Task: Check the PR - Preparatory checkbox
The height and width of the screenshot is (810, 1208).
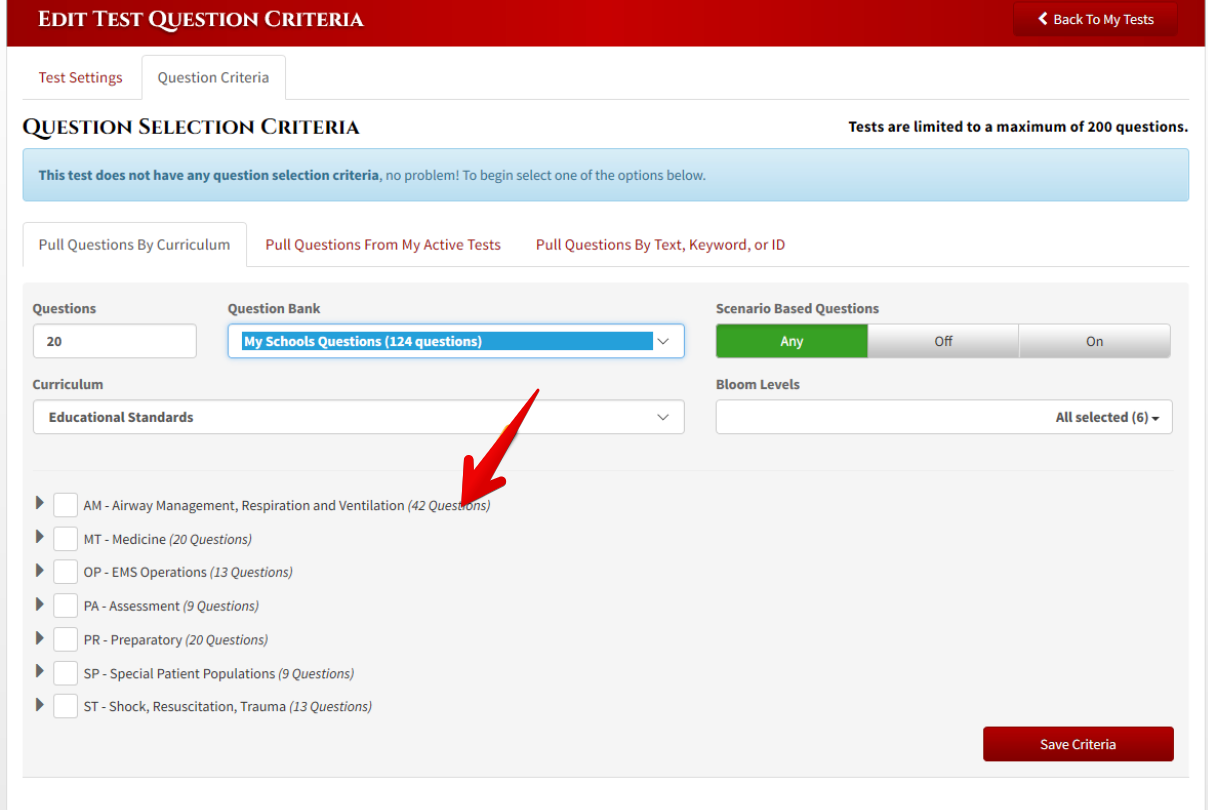Action: tap(65, 639)
